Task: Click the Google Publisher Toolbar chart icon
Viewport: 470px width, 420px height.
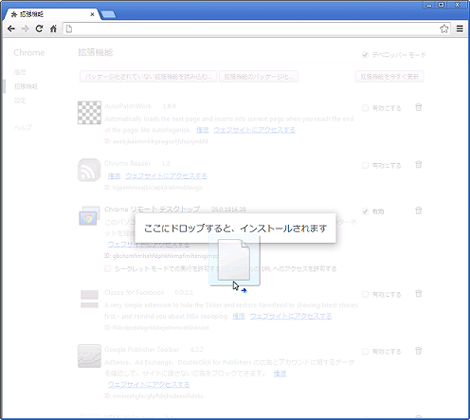Action: (89, 356)
